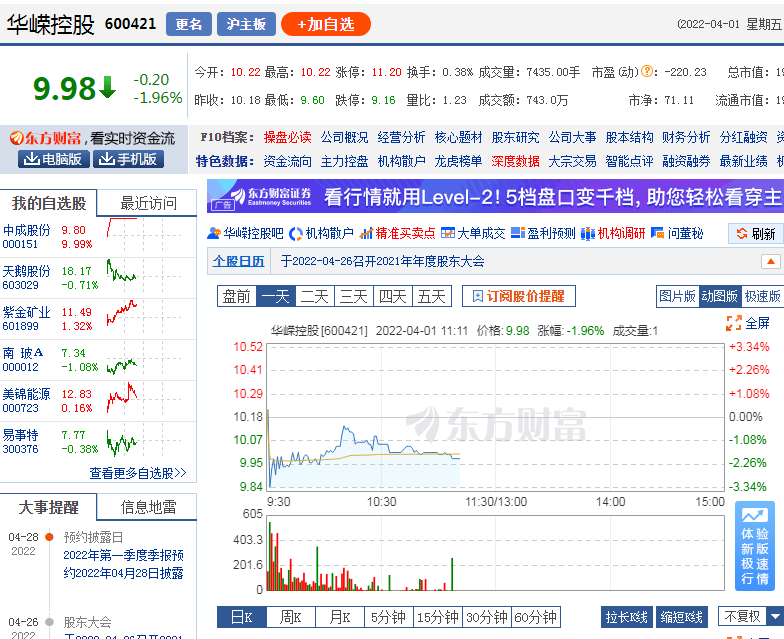Click the 华嵘控股吧 forum icon link

point(245,234)
